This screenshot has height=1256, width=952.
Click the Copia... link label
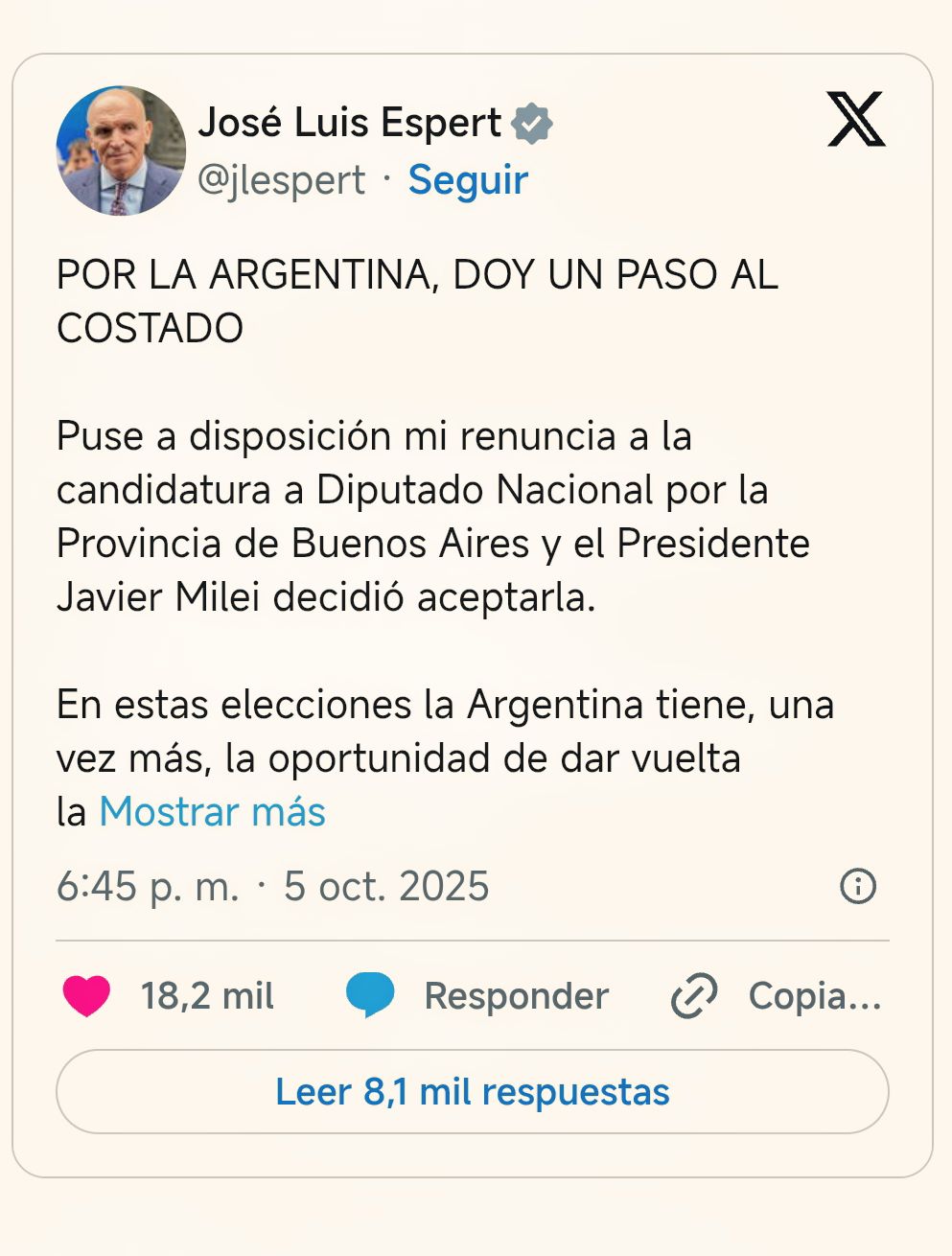(x=814, y=996)
